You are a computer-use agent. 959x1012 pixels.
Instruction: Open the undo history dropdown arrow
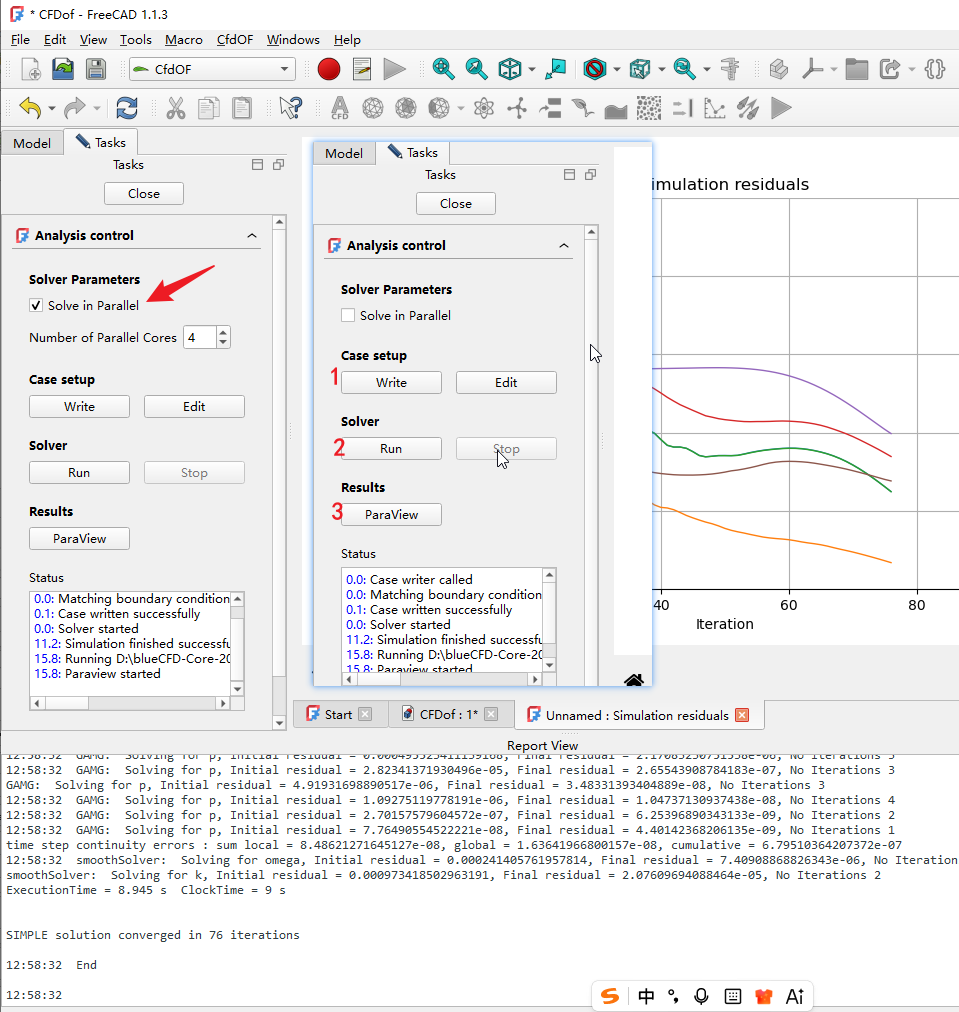tap(52, 108)
